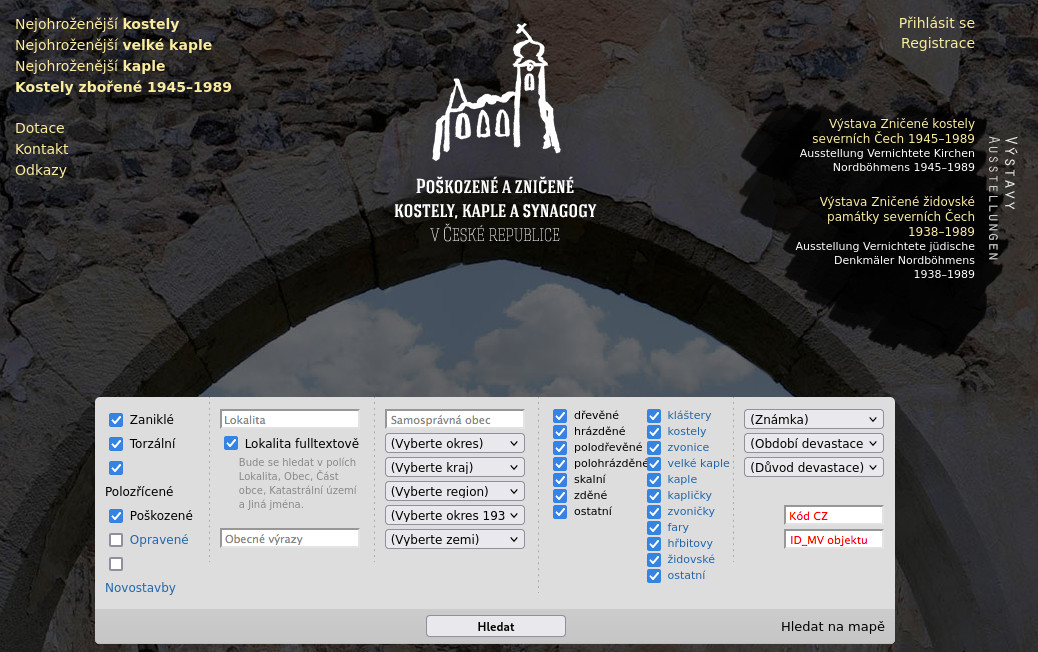
Task: Uncheck ostatní checkbox below židovské
Action: pyautogui.click(x=654, y=575)
